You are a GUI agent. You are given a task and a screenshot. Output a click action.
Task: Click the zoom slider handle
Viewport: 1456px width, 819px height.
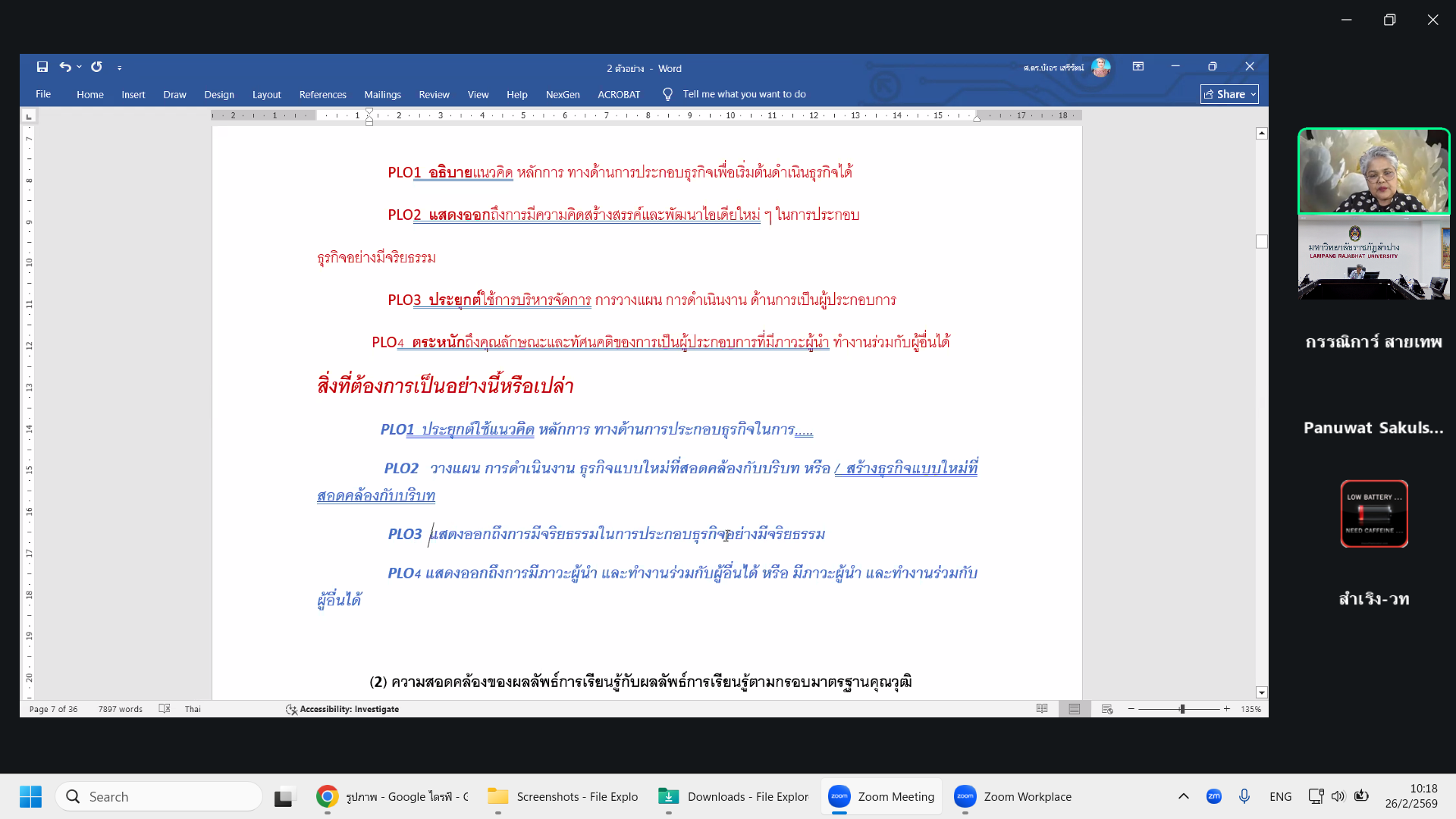click(1181, 709)
